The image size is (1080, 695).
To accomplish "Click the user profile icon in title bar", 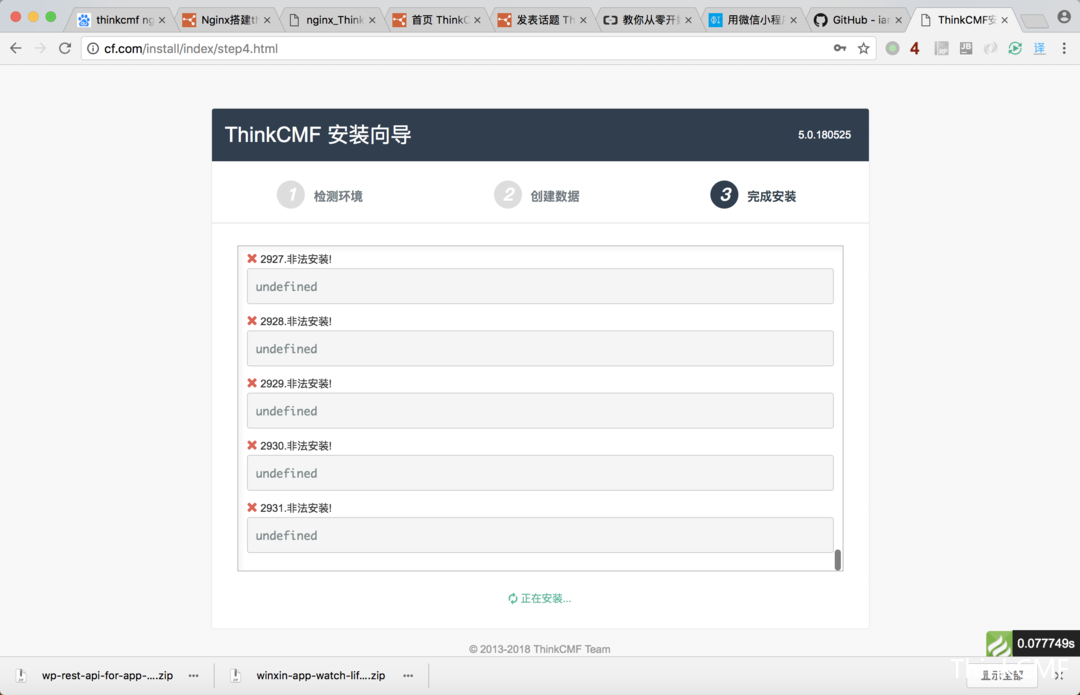I will point(1064,17).
